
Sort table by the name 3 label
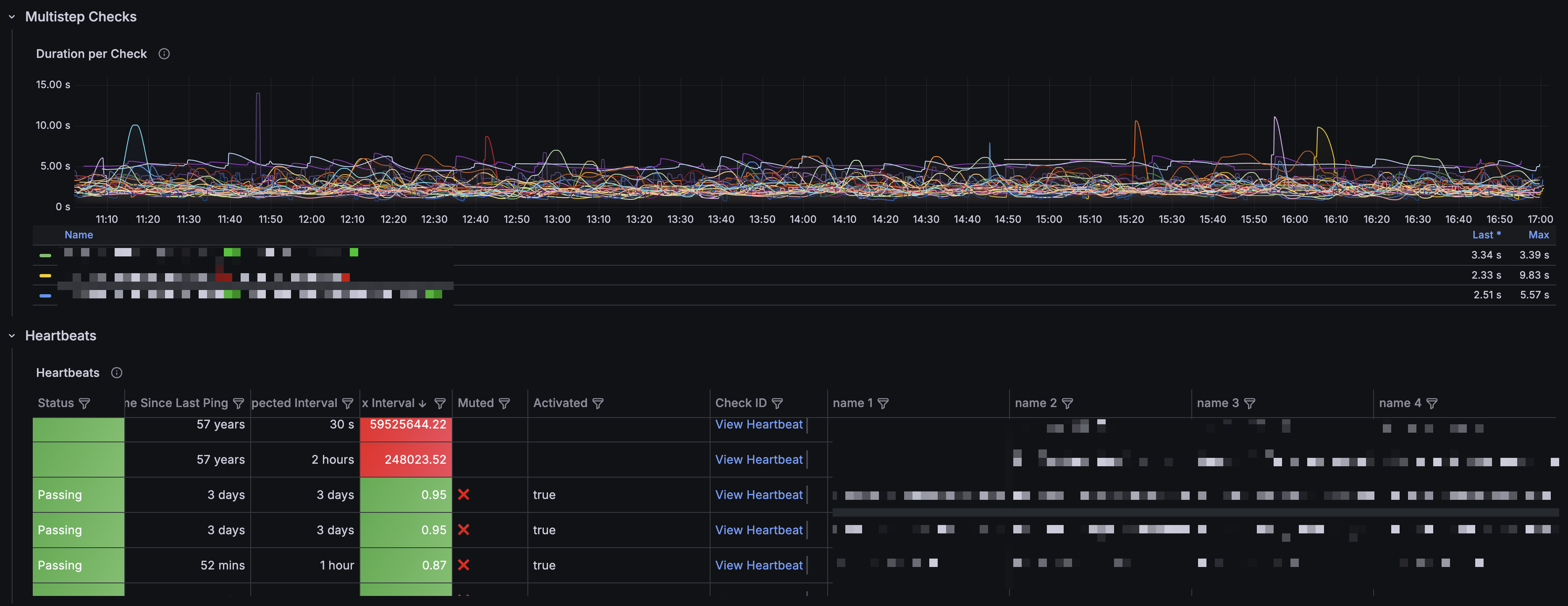[x=1218, y=403]
